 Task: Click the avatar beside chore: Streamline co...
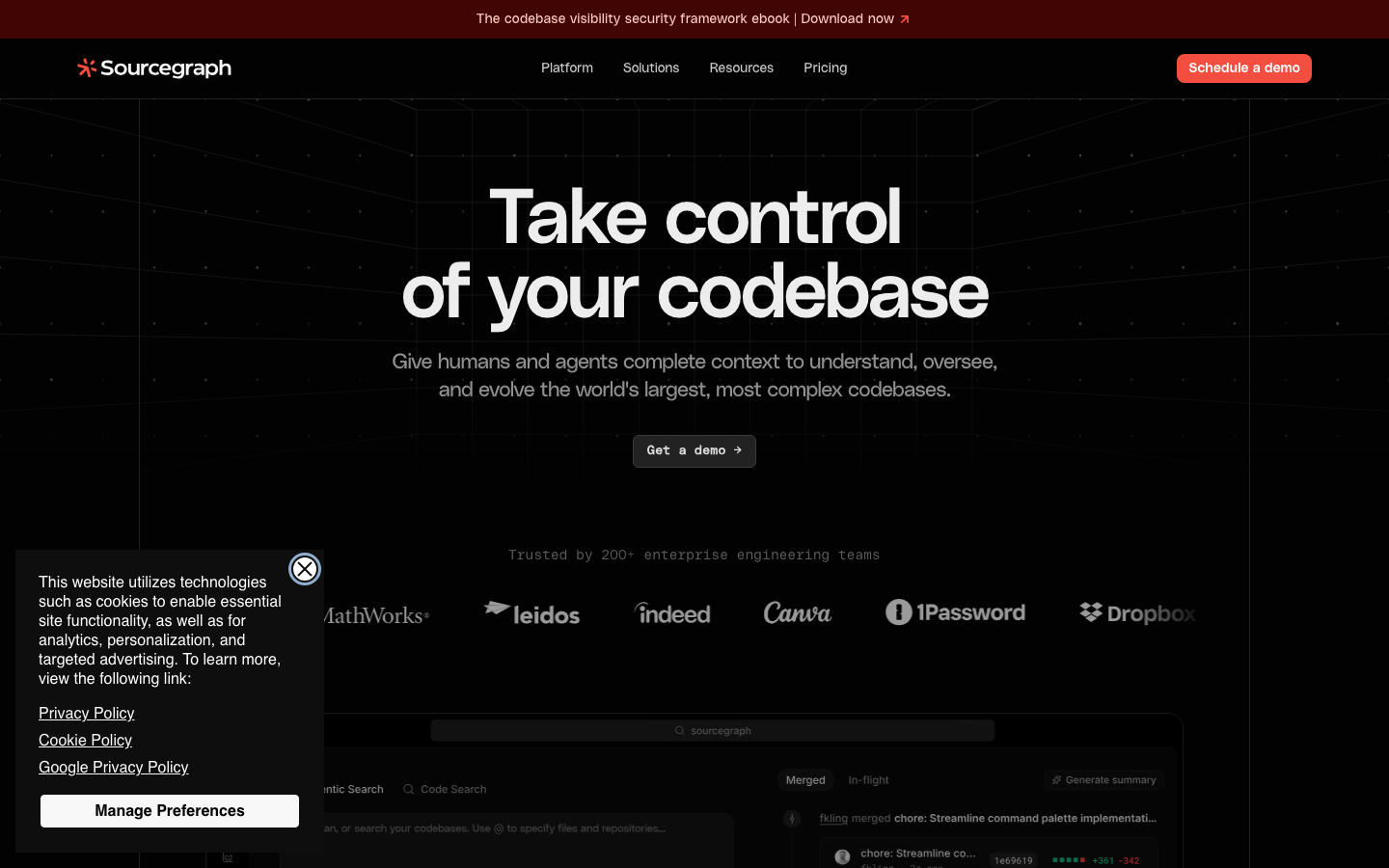pyautogui.click(x=842, y=856)
